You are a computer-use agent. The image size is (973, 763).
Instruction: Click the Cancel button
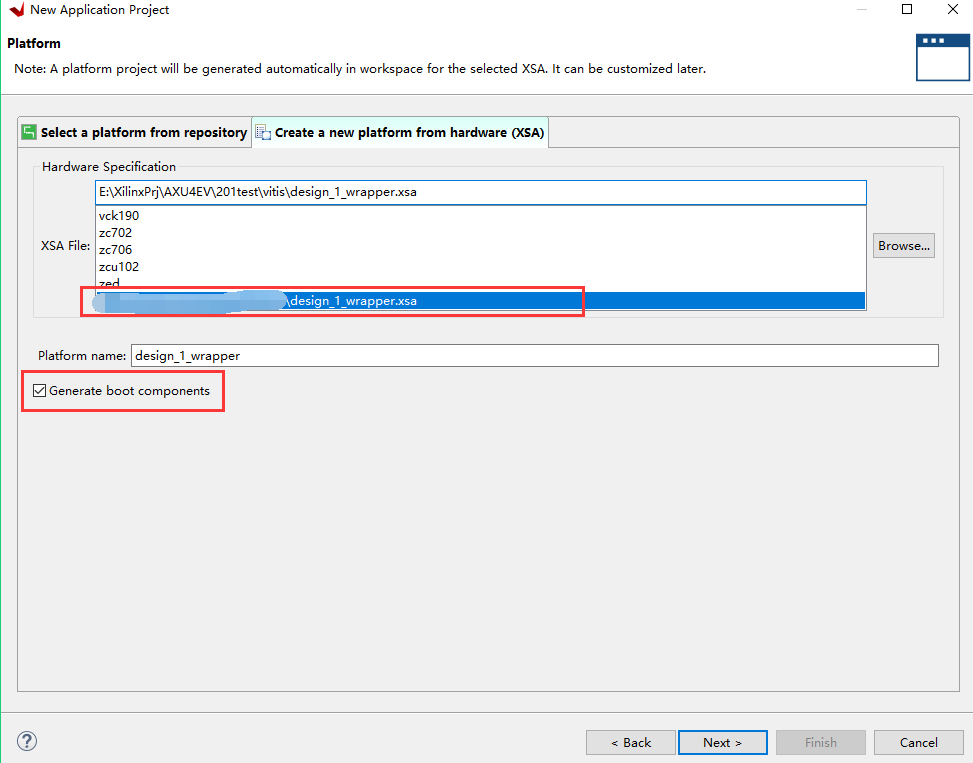pyautogui.click(x=918, y=743)
